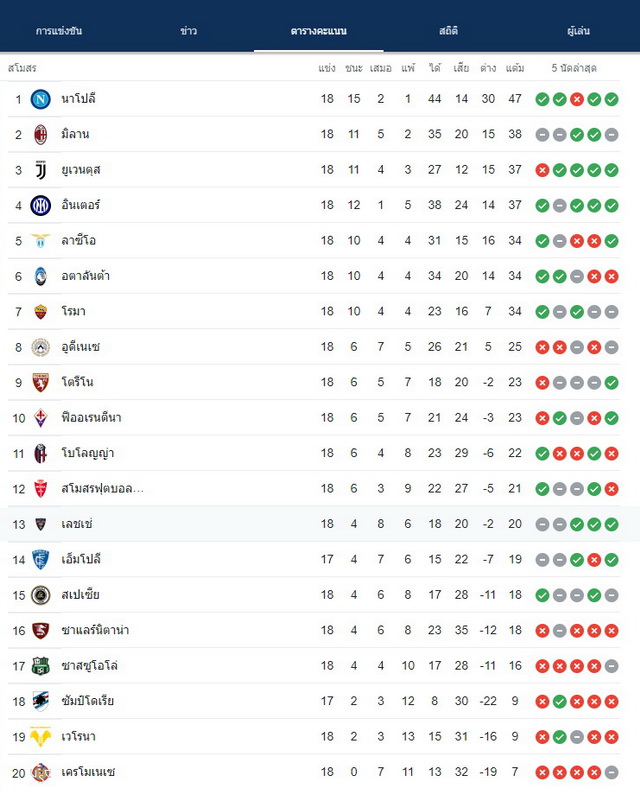Click the truncated สโมสรฟุตบอล… team name
Screen dimensions: 640x795
pos(102,489)
